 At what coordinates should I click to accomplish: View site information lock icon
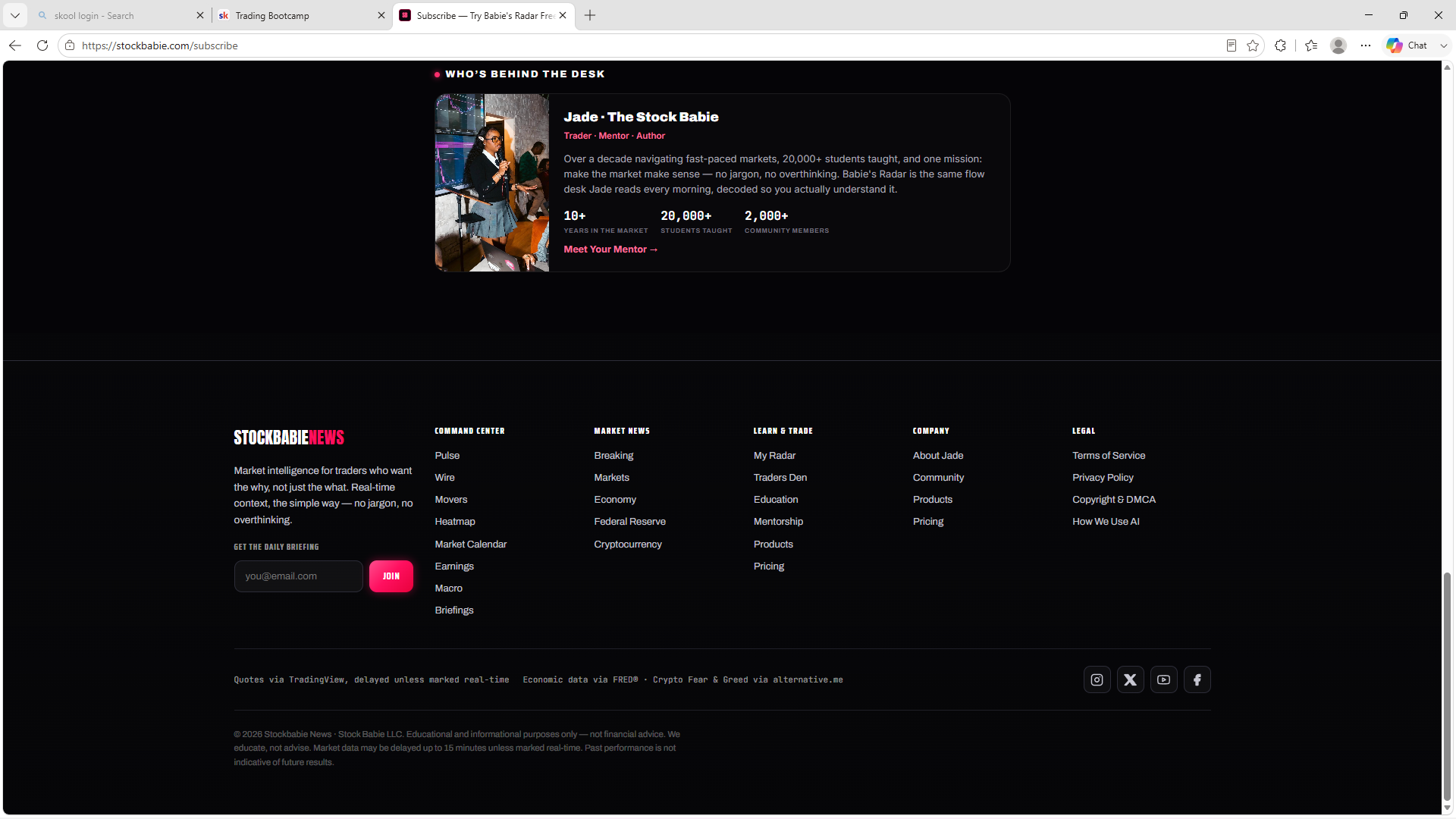(70, 45)
